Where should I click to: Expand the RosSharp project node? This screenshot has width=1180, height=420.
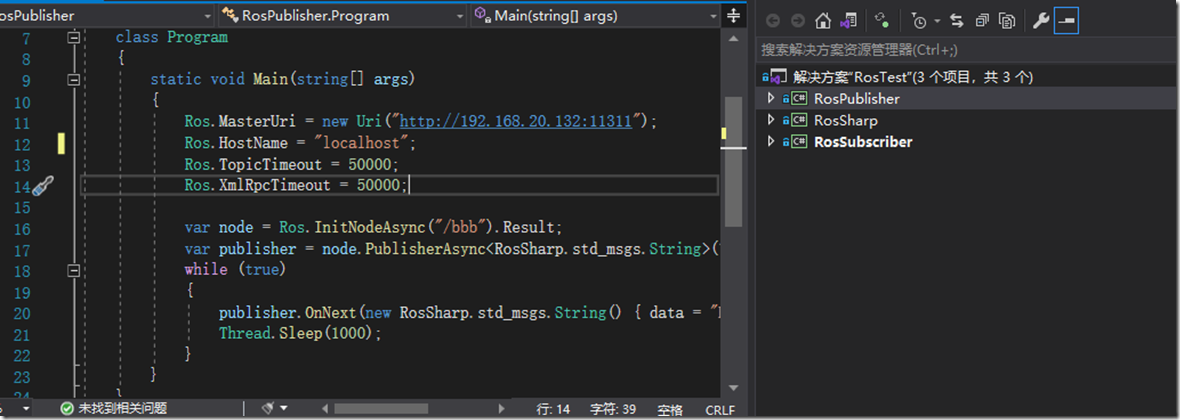coord(770,120)
